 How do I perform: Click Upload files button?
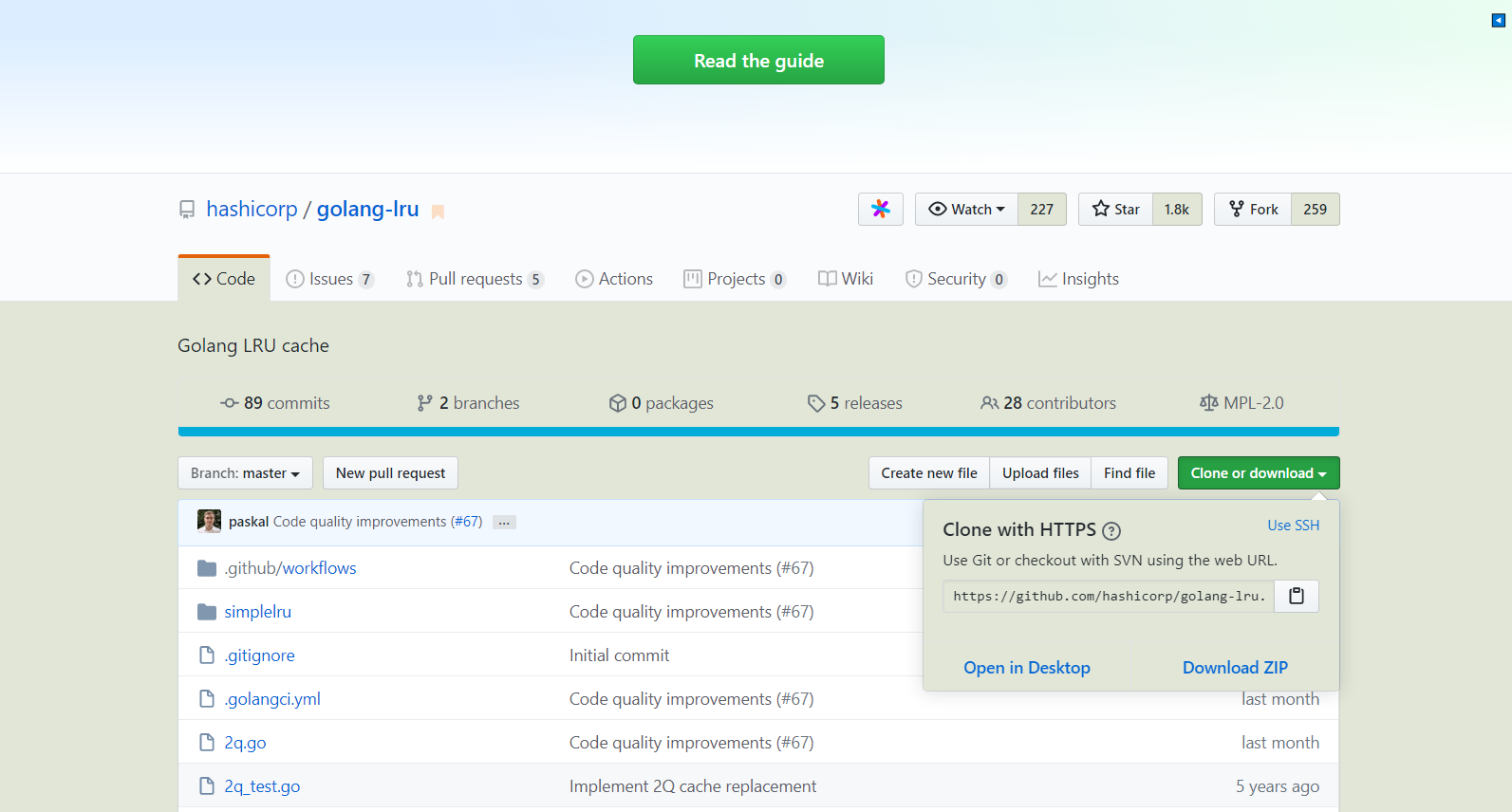pyautogui.click(x=1040, y=473)
